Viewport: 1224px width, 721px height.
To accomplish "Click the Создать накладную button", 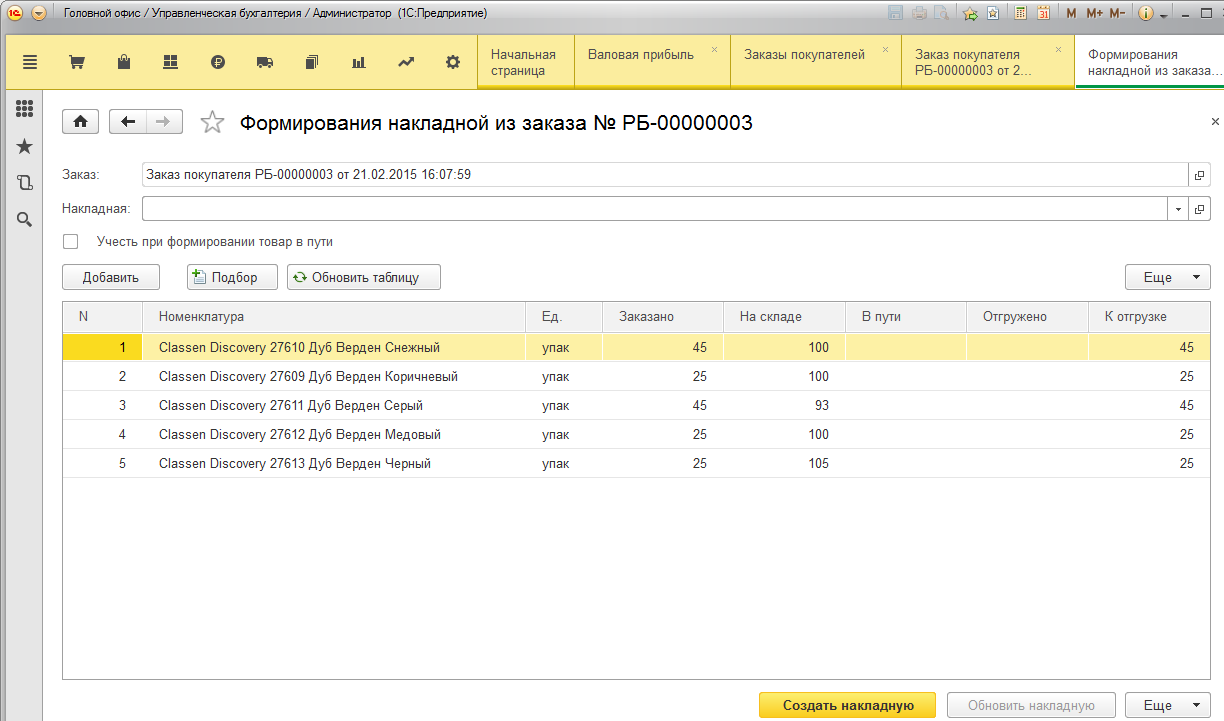I will click(x=848, y=705).
